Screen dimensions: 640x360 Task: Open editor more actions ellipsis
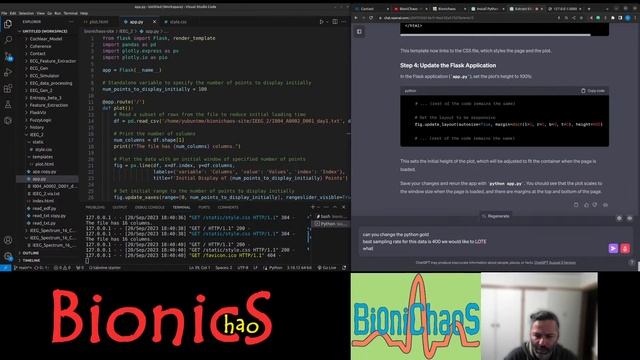(344, 22)
